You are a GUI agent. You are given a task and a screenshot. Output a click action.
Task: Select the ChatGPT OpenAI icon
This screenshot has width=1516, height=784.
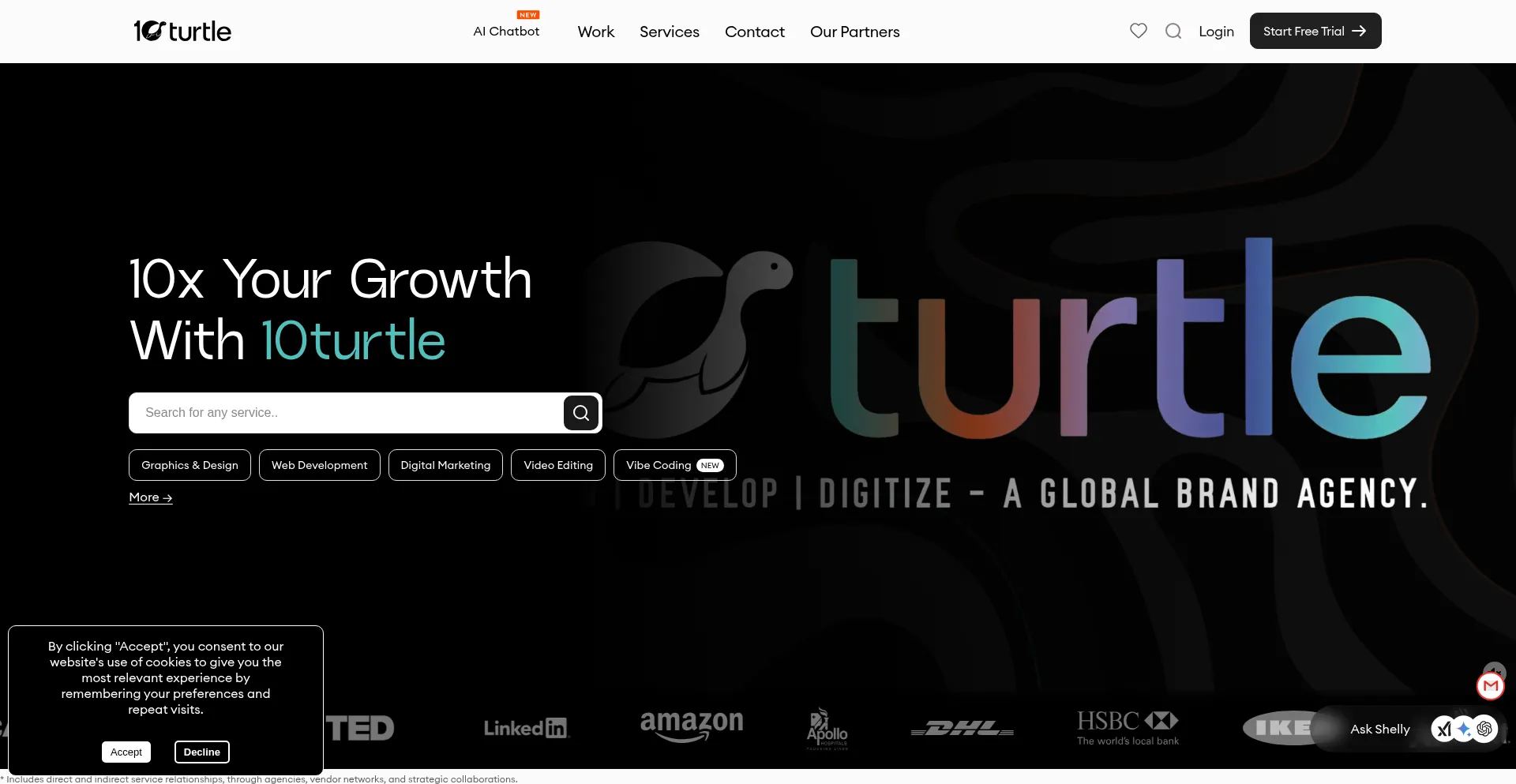tap(1484, 729)
